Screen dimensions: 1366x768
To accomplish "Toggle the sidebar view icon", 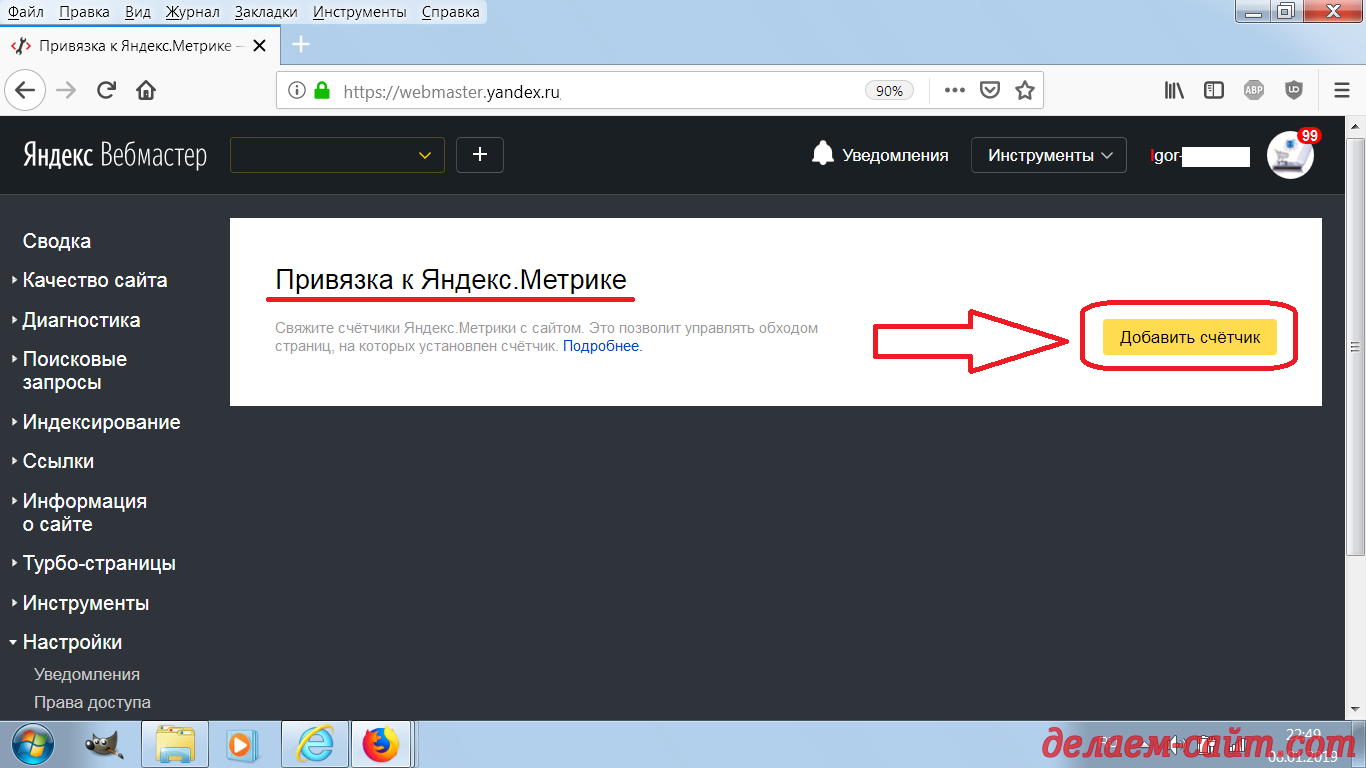I will [x=1214, y=90].
